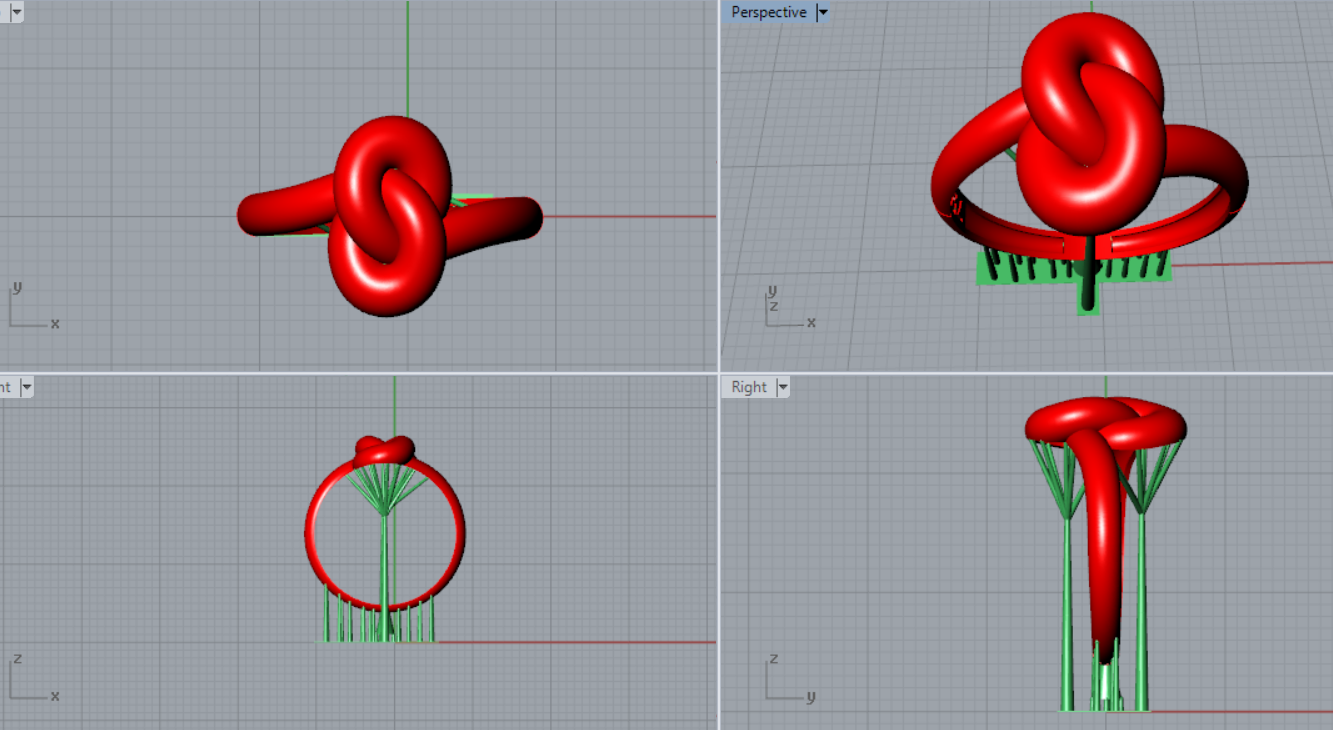
Task: Select the central green support post in Front view
Action: coord(385,560)
